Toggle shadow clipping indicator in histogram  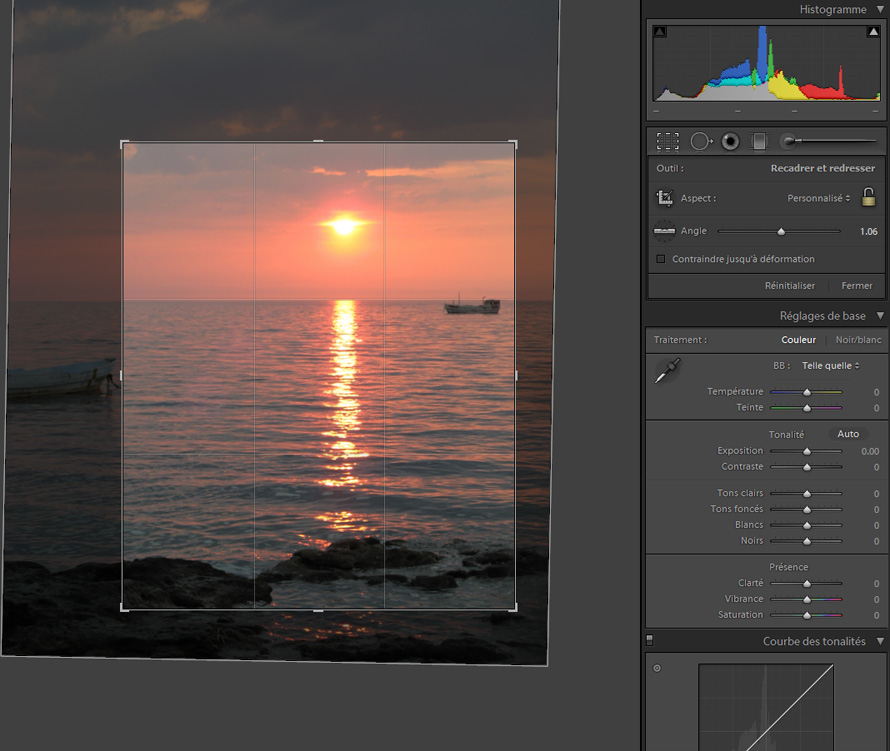tap(660, 32)
